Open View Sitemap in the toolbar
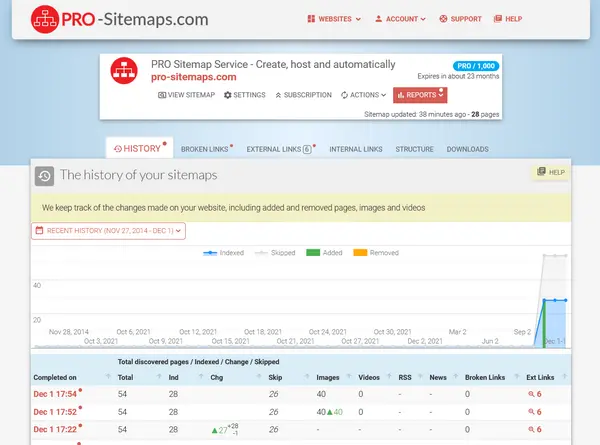600x445 pixels. (187, 95)
